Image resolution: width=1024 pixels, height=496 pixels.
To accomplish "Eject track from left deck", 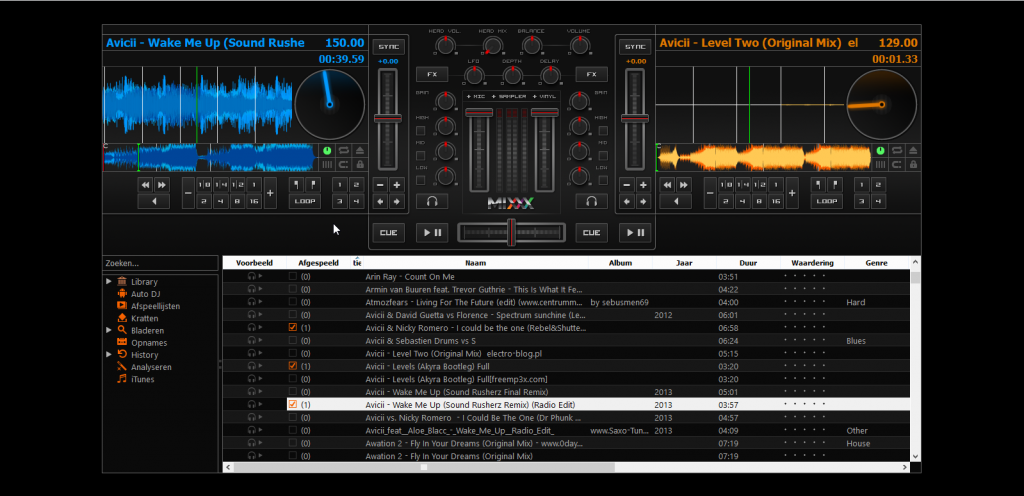I will [359, 151].
